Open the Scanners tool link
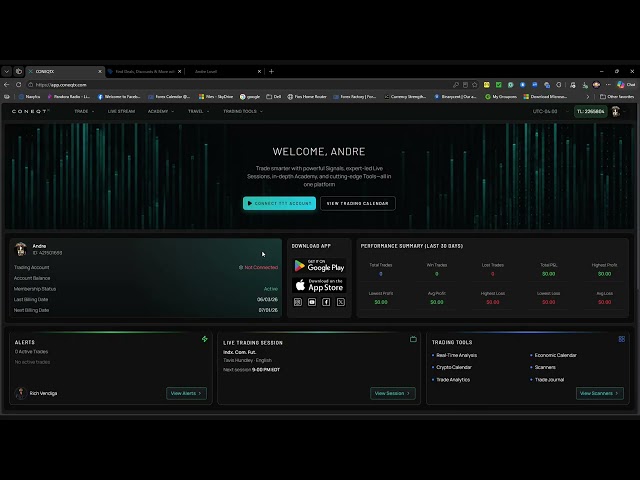 545,367
